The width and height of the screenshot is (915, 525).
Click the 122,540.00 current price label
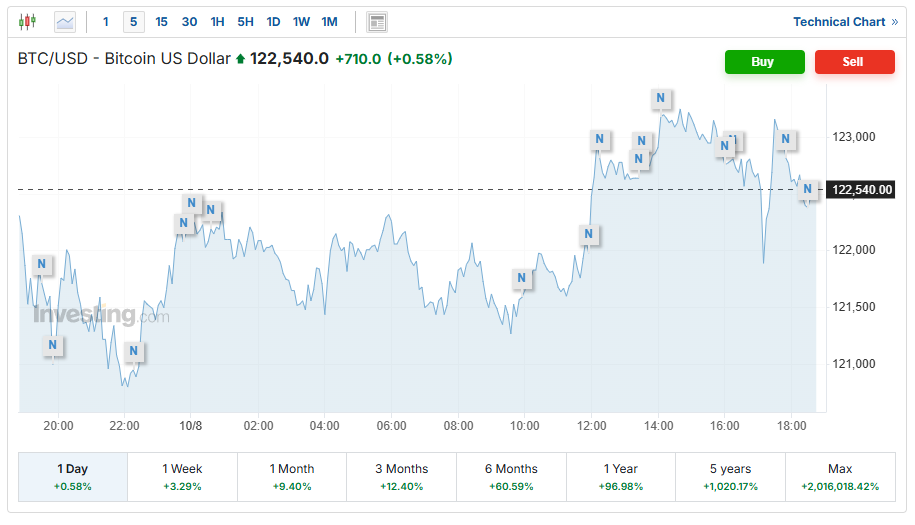(x=861, y=190)
